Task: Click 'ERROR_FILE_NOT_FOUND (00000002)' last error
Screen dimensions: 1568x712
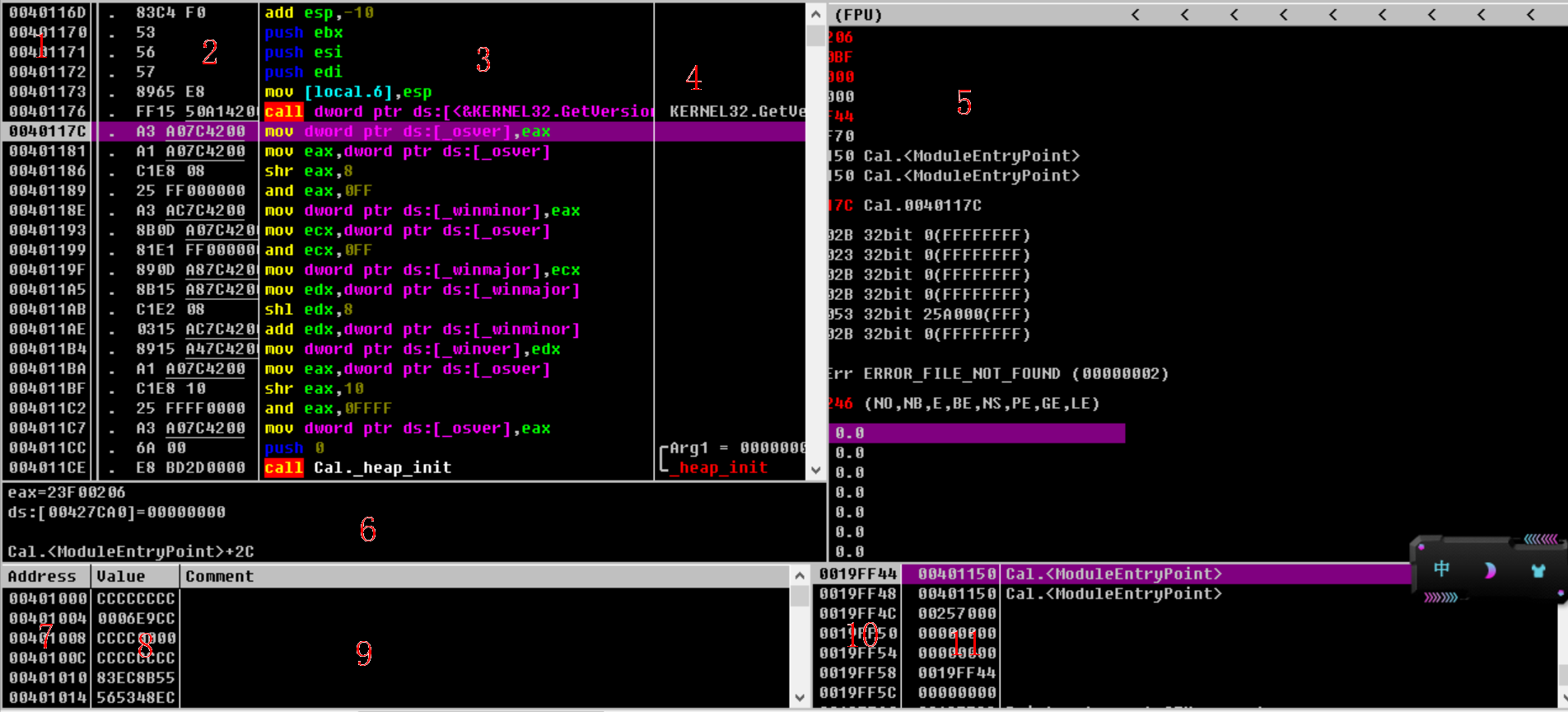Action: coord(1016,374)
